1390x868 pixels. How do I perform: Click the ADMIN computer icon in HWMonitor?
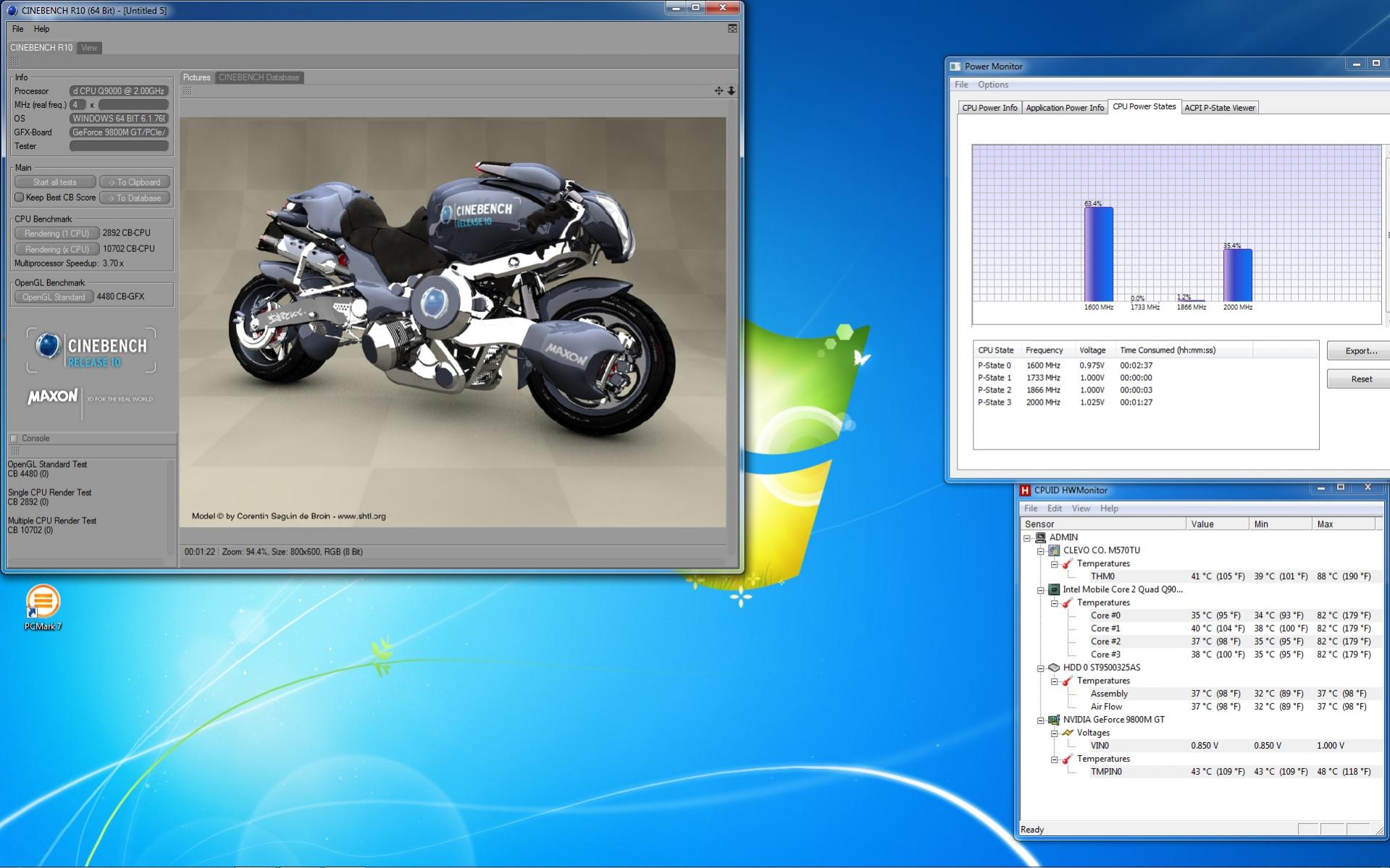(1041, 537)
